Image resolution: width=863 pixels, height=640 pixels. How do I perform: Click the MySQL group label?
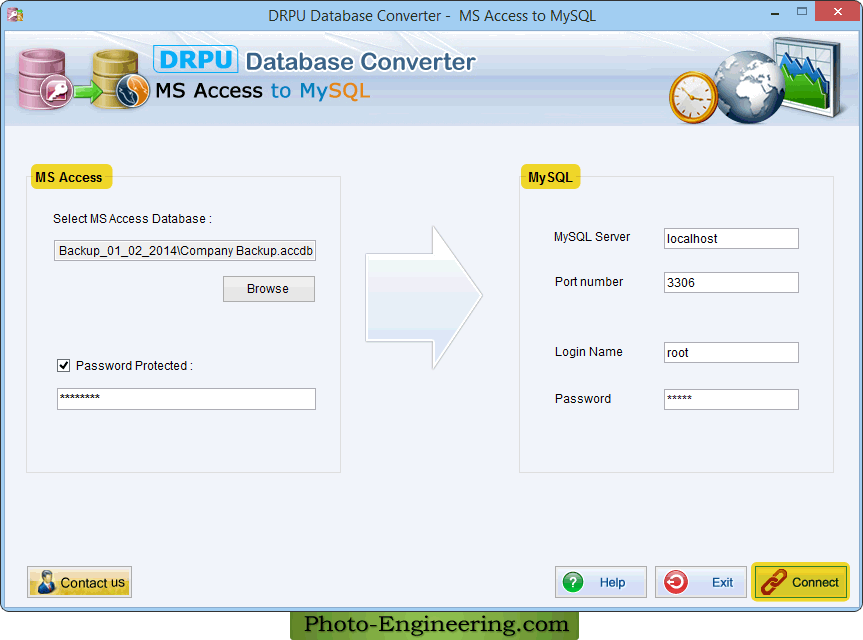(x=550, y=177)
